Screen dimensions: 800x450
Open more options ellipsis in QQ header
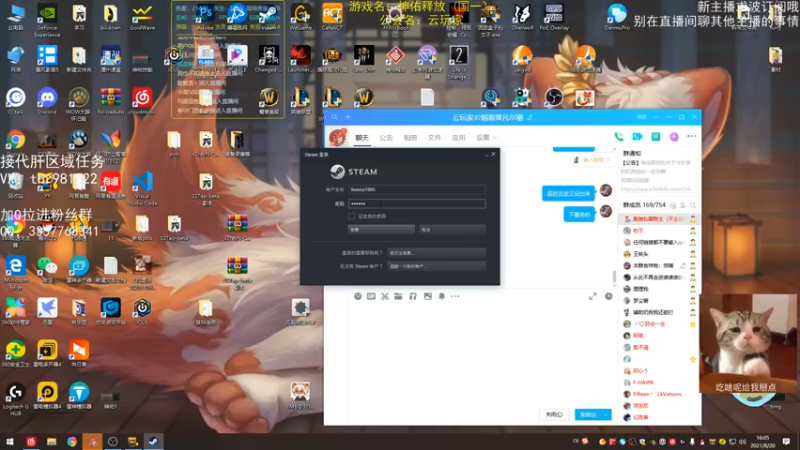click(691, 137)
